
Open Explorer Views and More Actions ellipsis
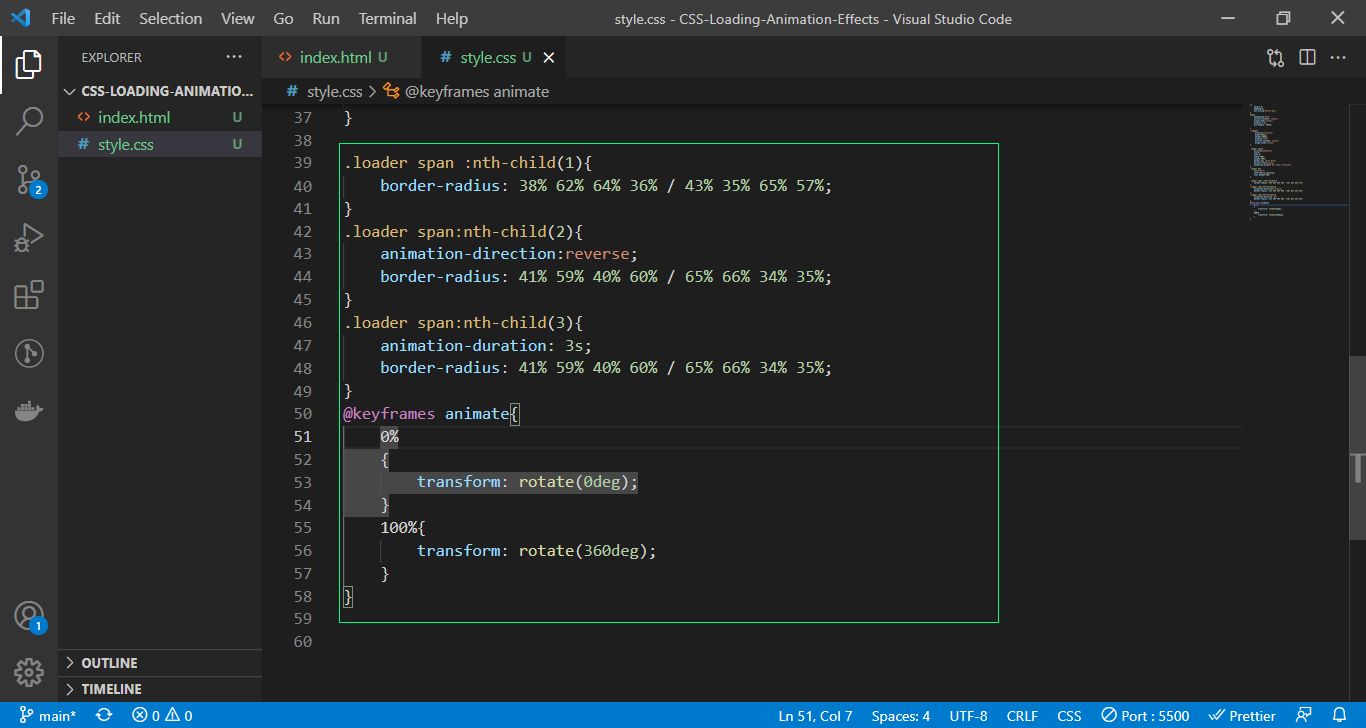pyautogui.click(x=234, y=57)
